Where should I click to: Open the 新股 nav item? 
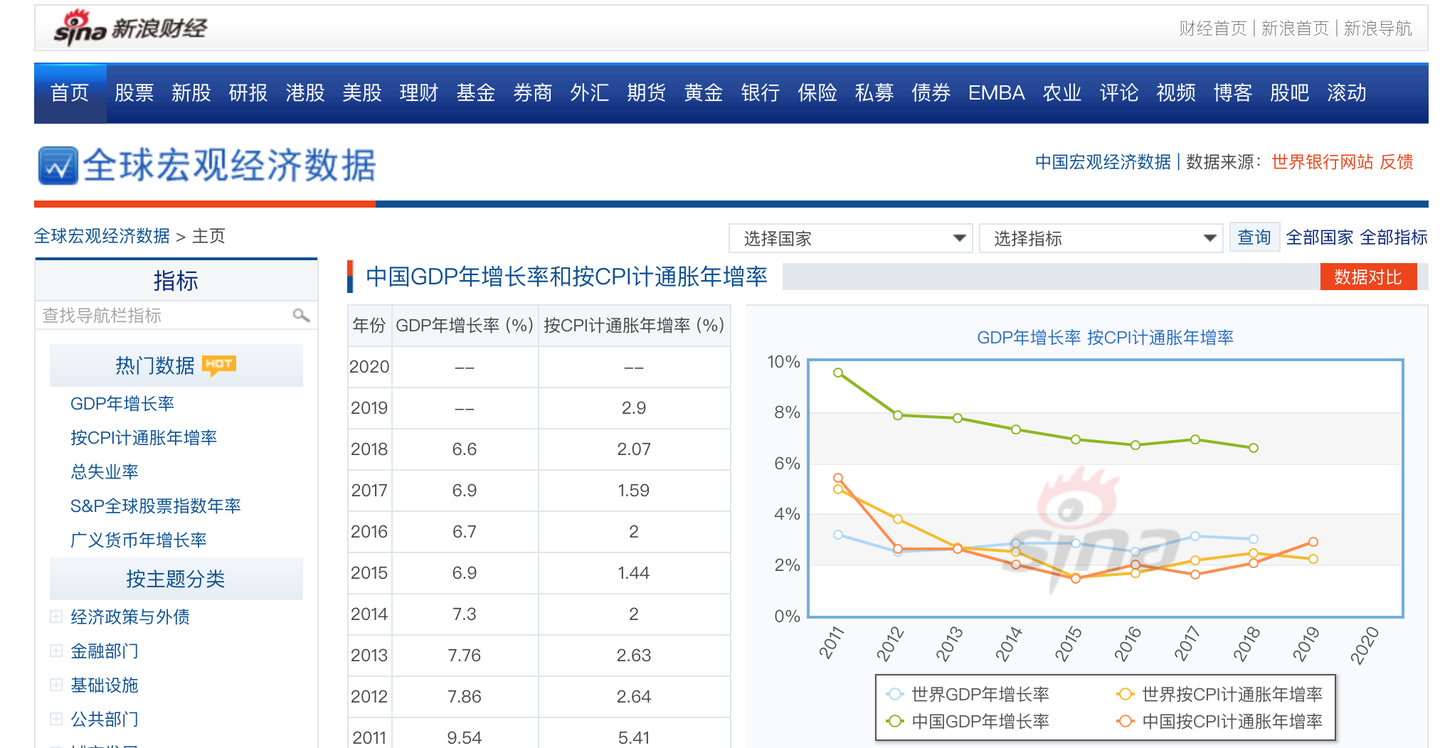pos(191,93)
